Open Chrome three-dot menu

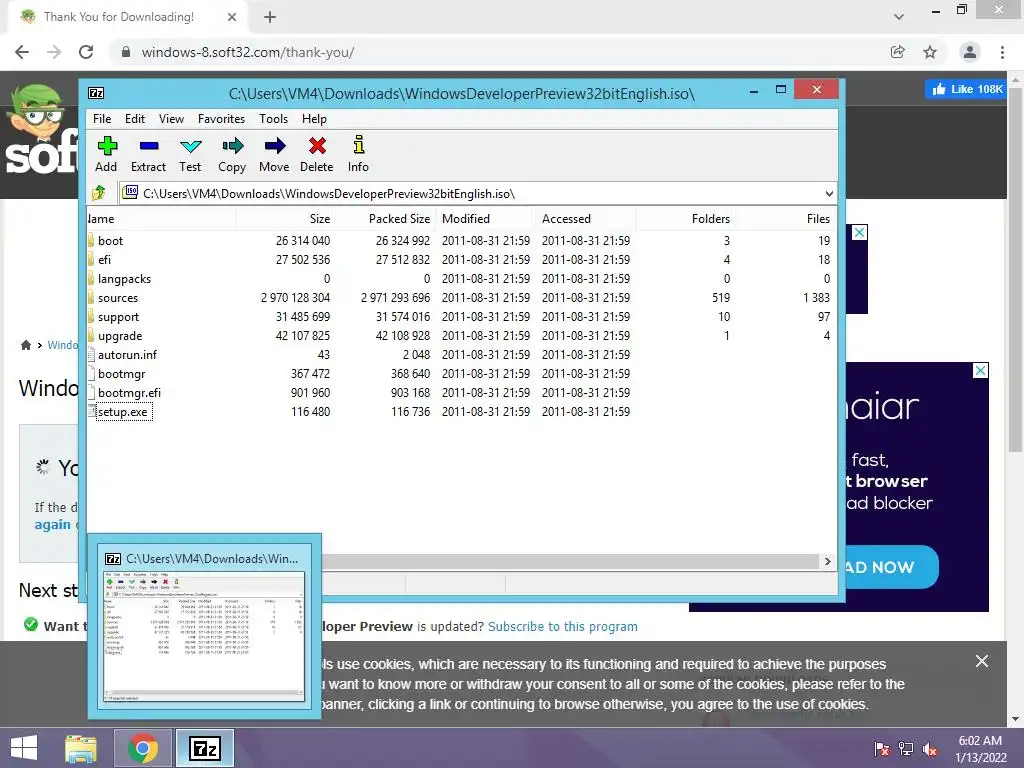[x=1002, y=52]
